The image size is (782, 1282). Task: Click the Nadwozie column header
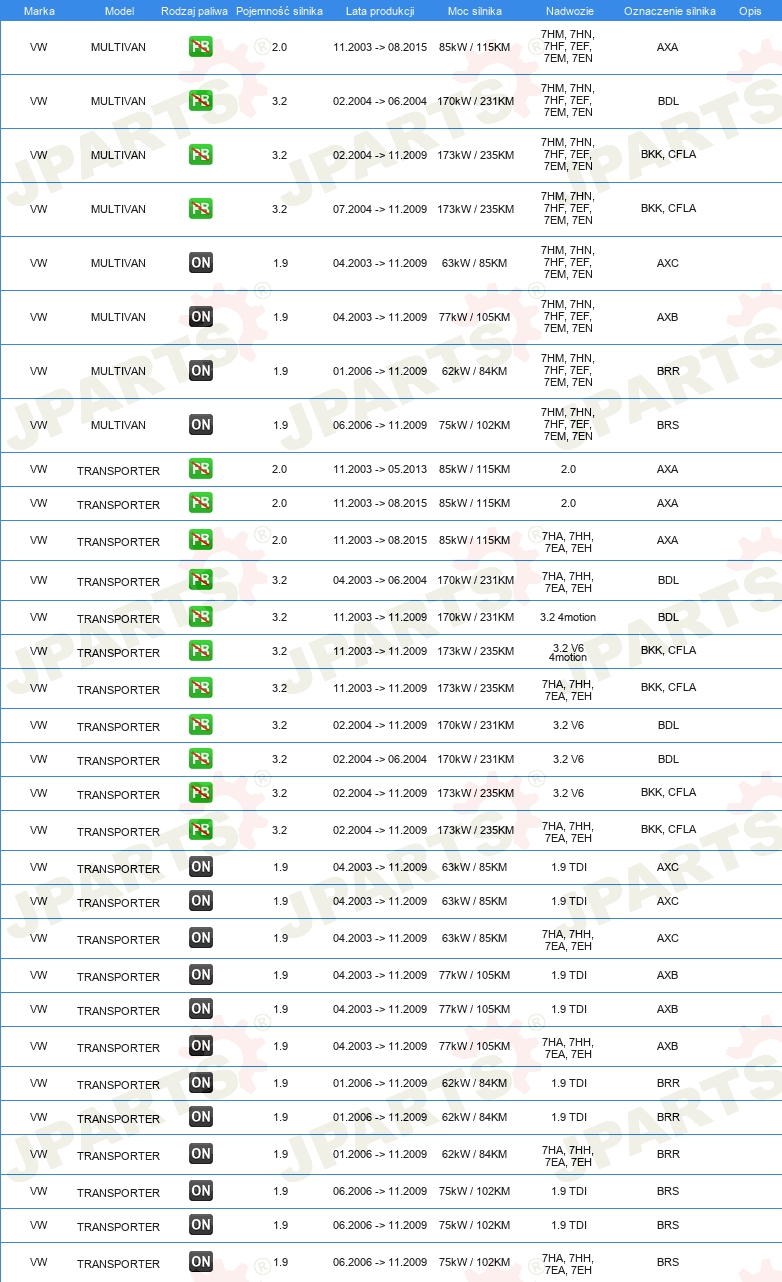tap(568, 11)
